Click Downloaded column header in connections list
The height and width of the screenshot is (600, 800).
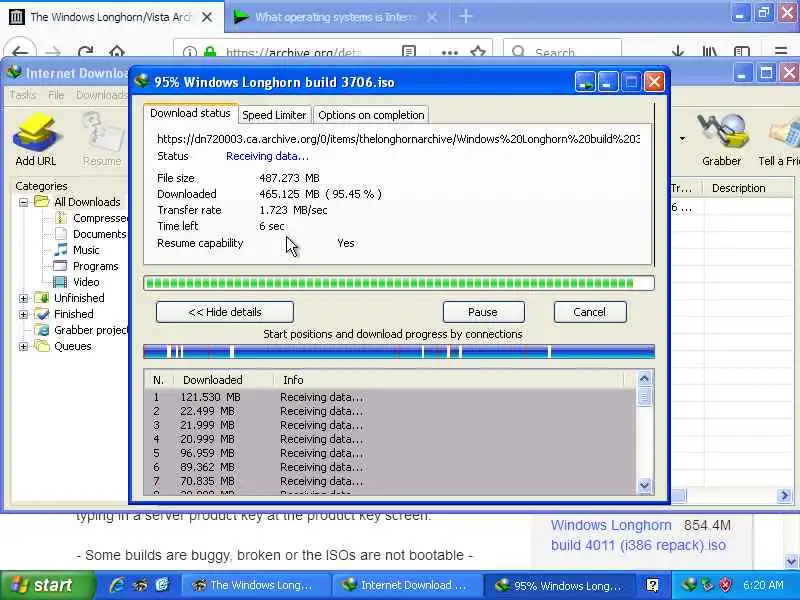pyautogui.click(x=212, y=380)
